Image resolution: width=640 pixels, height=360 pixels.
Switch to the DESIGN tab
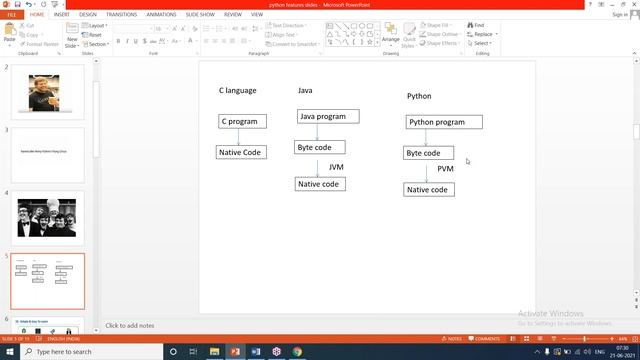tap(88, 14)
